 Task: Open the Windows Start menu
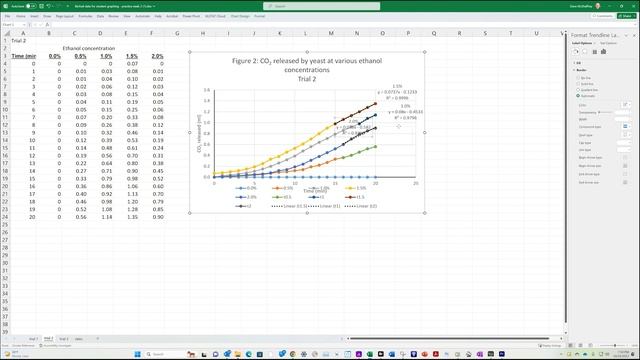click(138, 354)
